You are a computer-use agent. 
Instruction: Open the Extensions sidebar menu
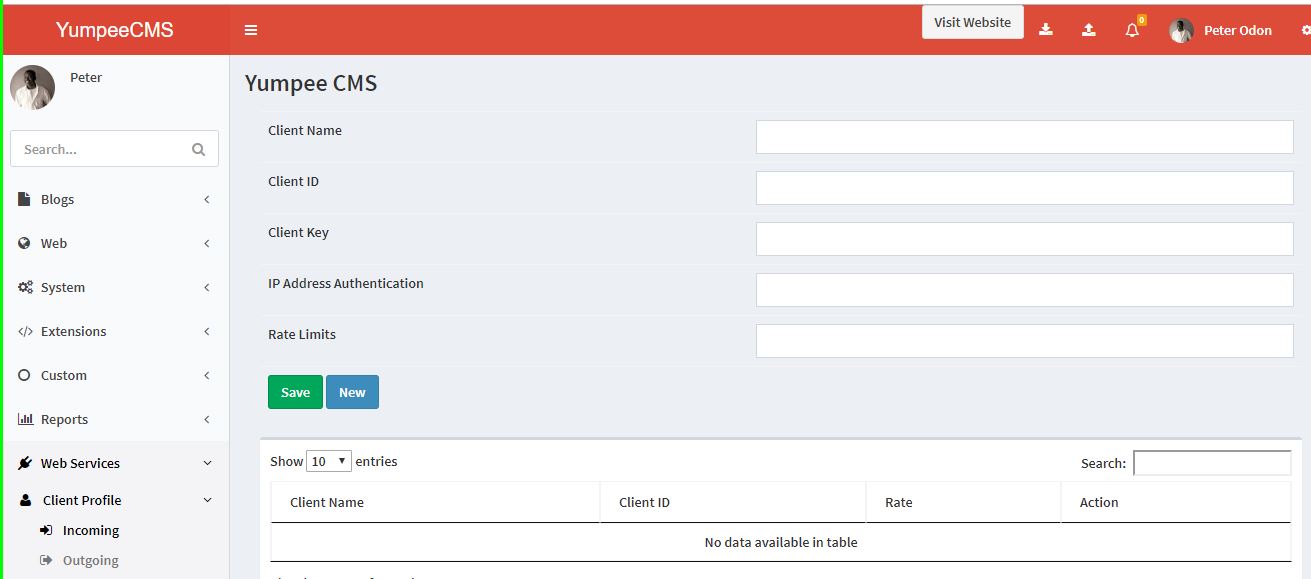(116, 331)
